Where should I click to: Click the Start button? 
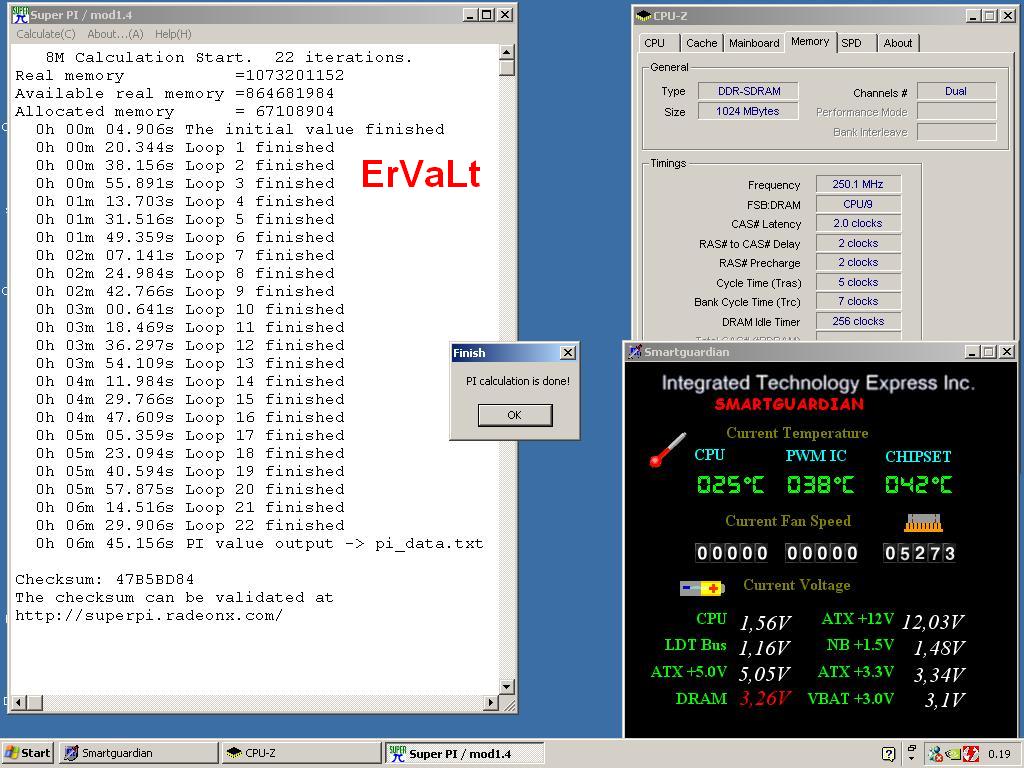(28, 753)
